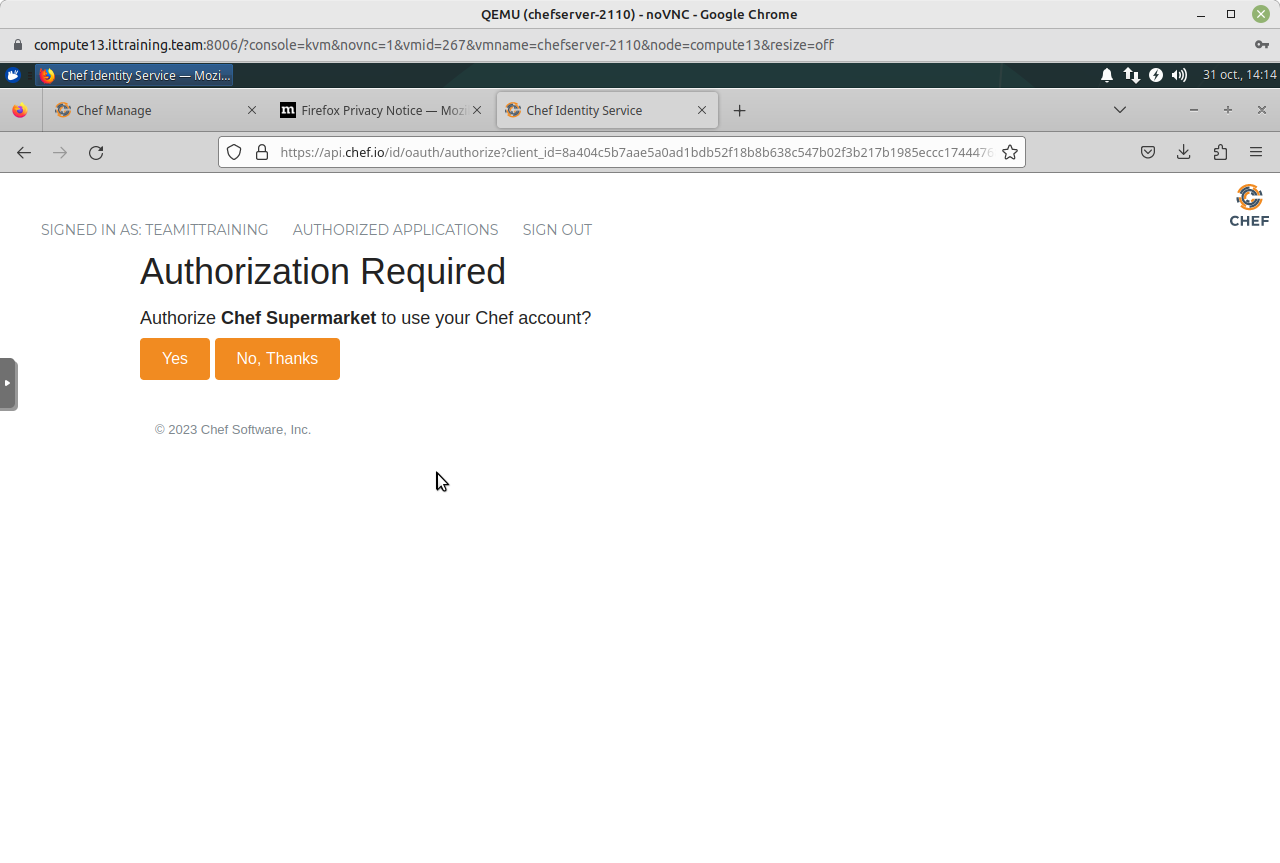
Task: Switch to the Chef Manage tab
Action: coord(150,110)
